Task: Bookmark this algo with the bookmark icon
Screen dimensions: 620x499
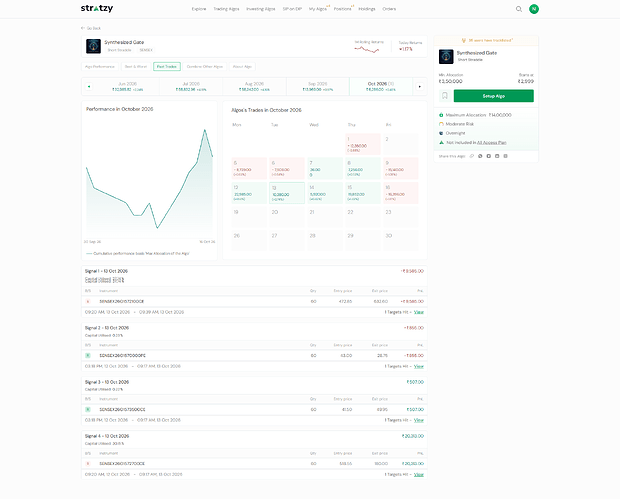Action: 445,96
